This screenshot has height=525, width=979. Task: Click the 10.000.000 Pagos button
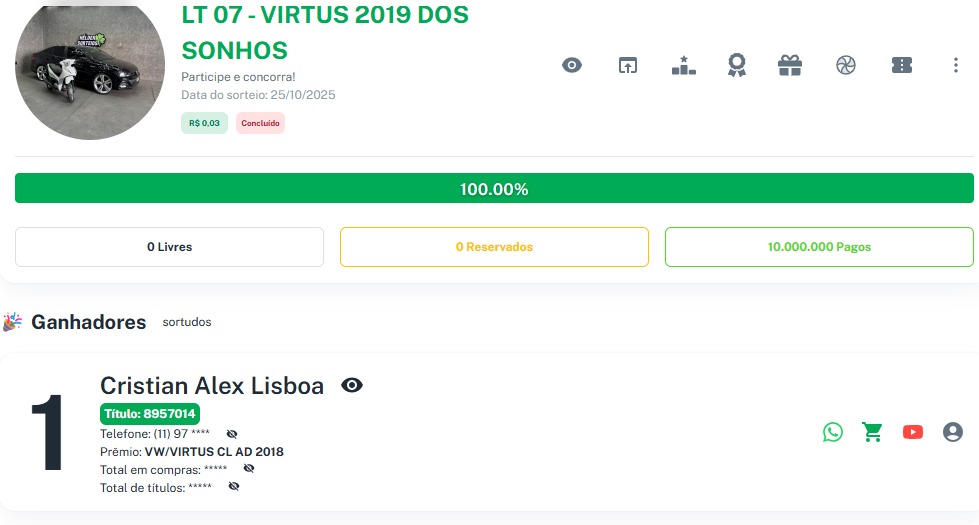[x=819, y=247]
